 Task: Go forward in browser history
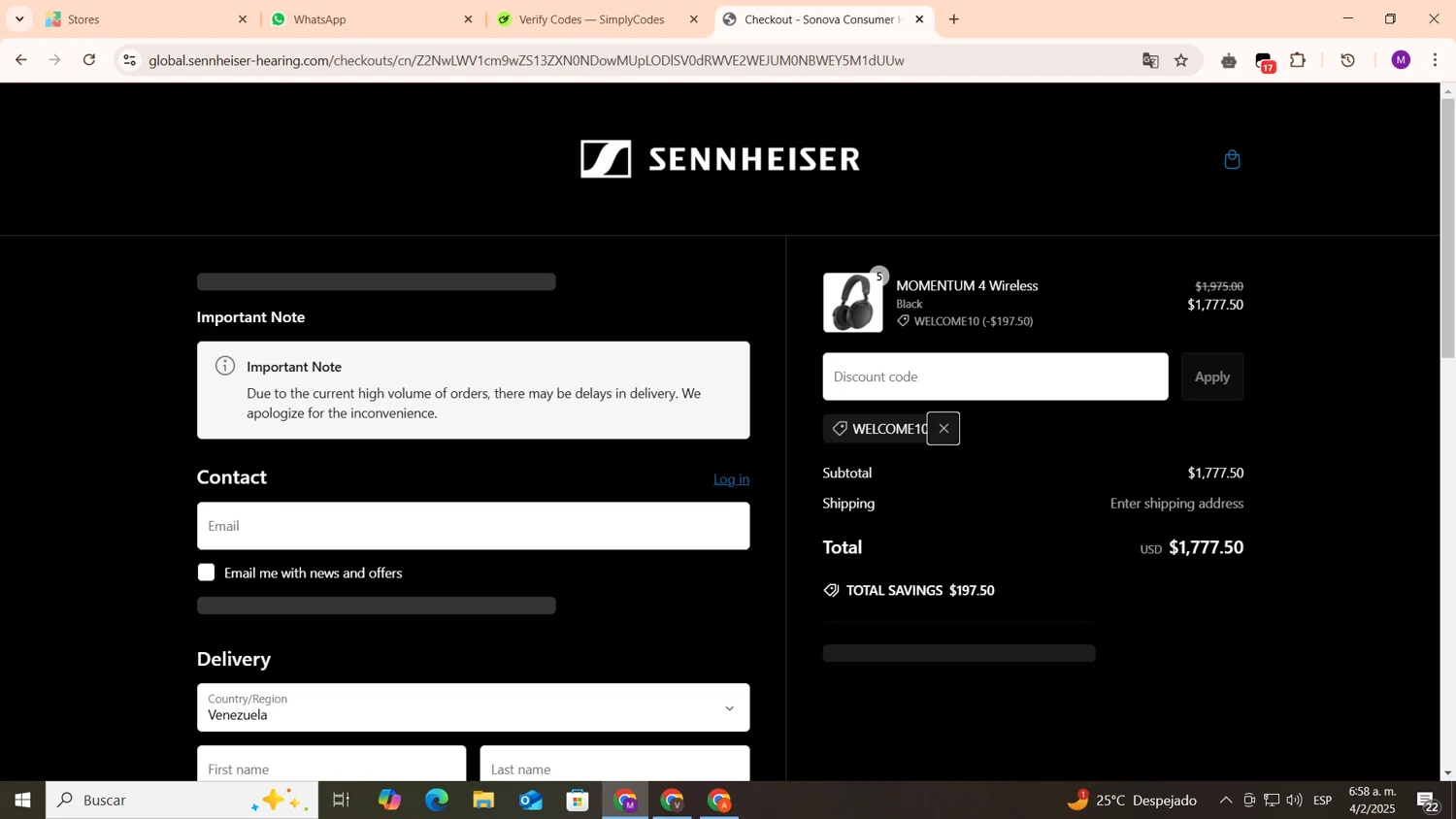coord(55,60)
